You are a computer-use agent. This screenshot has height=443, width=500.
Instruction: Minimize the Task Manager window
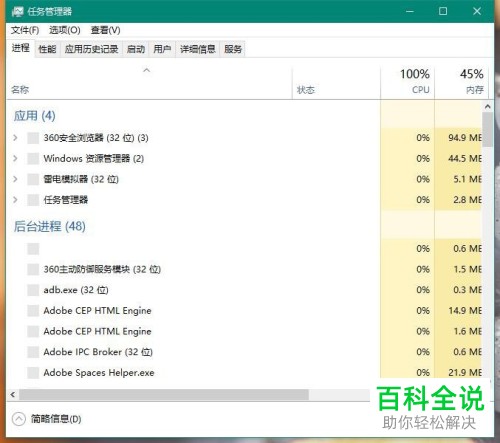pyautogui.click(x=410, y=11)
